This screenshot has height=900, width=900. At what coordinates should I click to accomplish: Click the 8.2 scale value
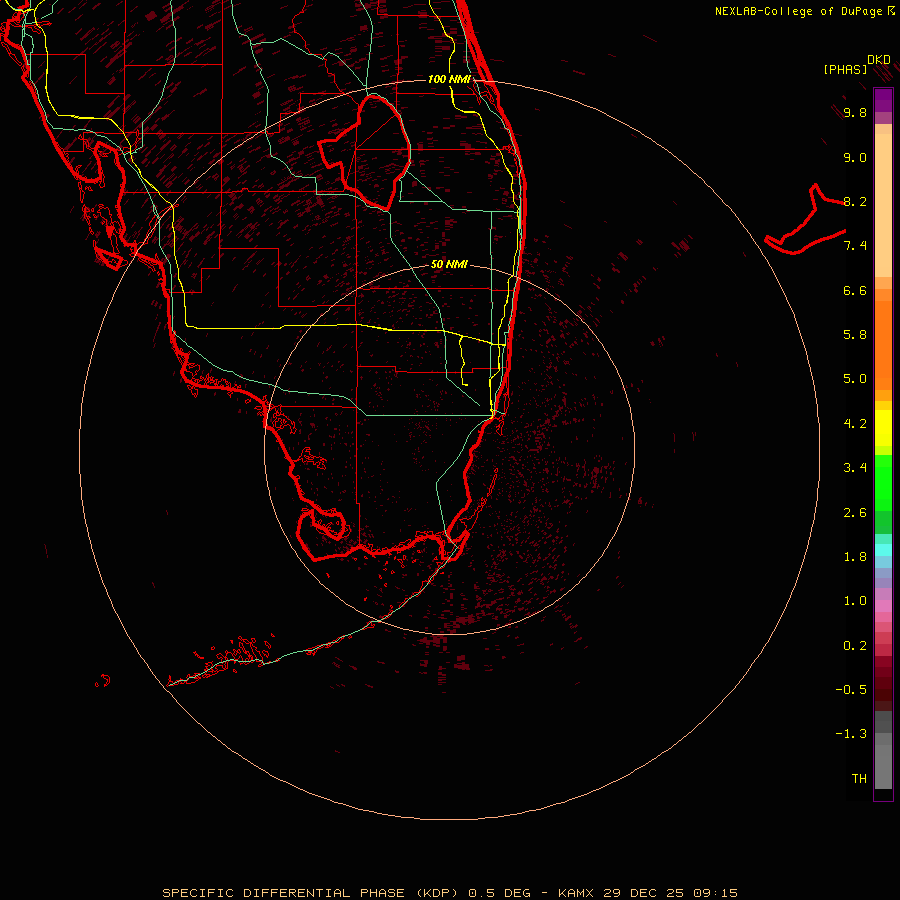click(855, 201)
